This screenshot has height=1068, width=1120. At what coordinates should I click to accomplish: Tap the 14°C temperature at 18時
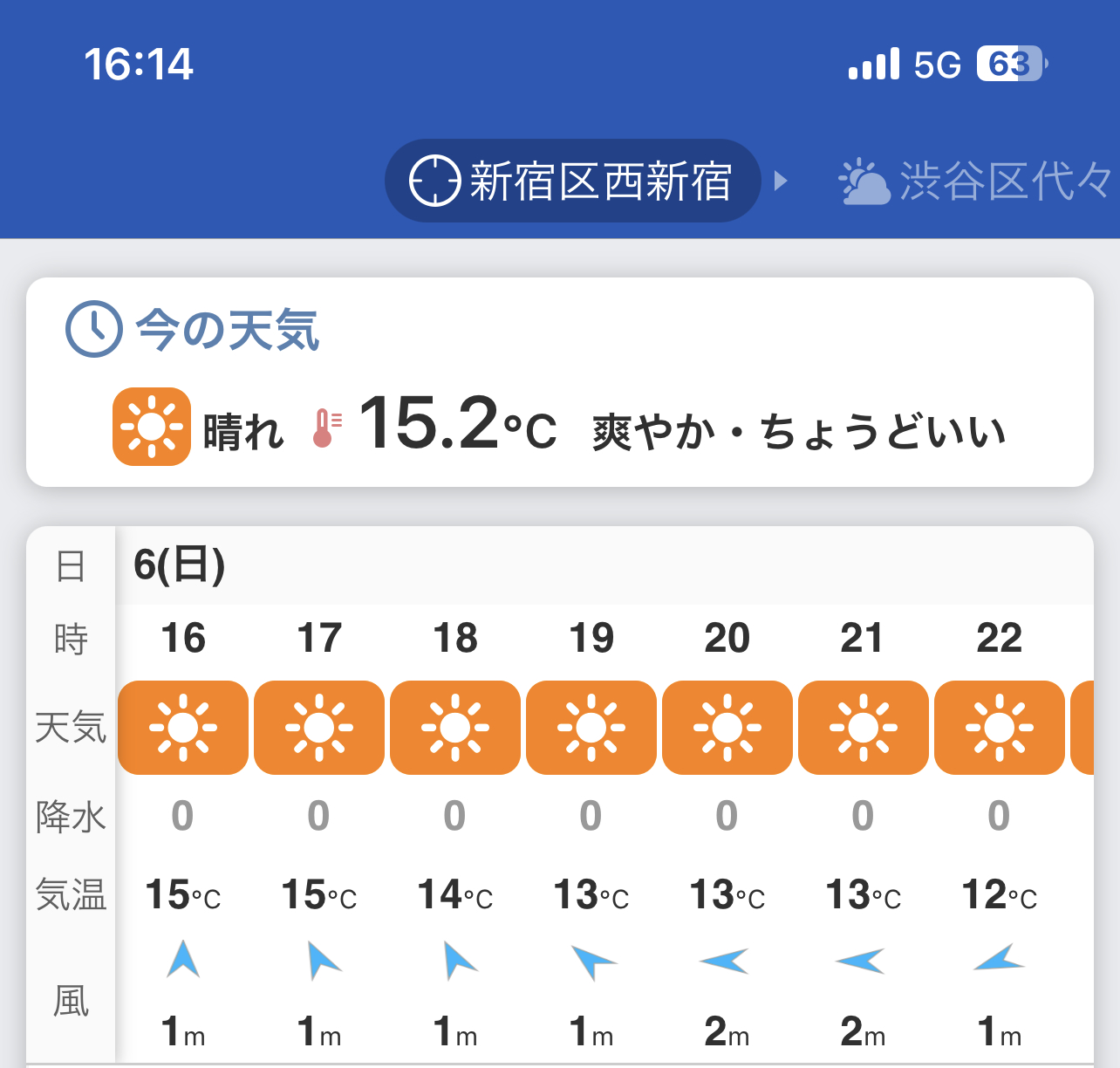tap(455, 895)
